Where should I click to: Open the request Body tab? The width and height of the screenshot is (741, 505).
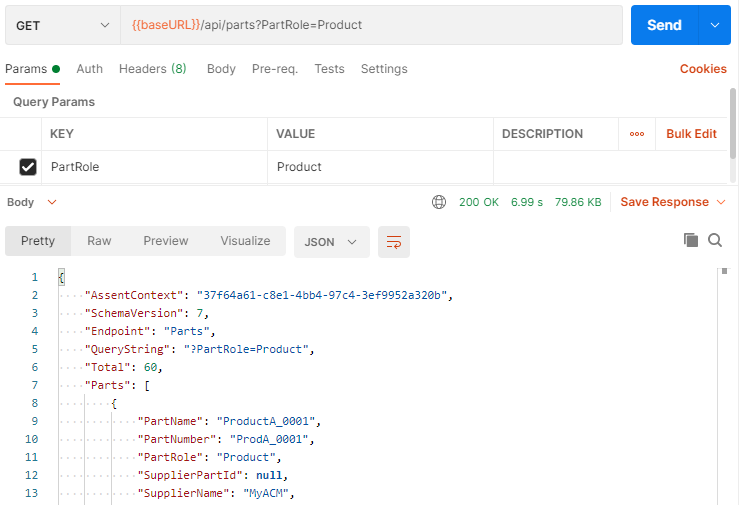(x=221, y=69)
